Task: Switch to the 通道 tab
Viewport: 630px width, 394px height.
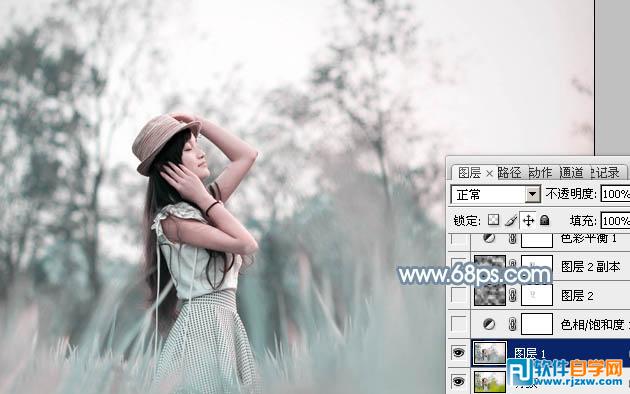Action: [571, 173]
